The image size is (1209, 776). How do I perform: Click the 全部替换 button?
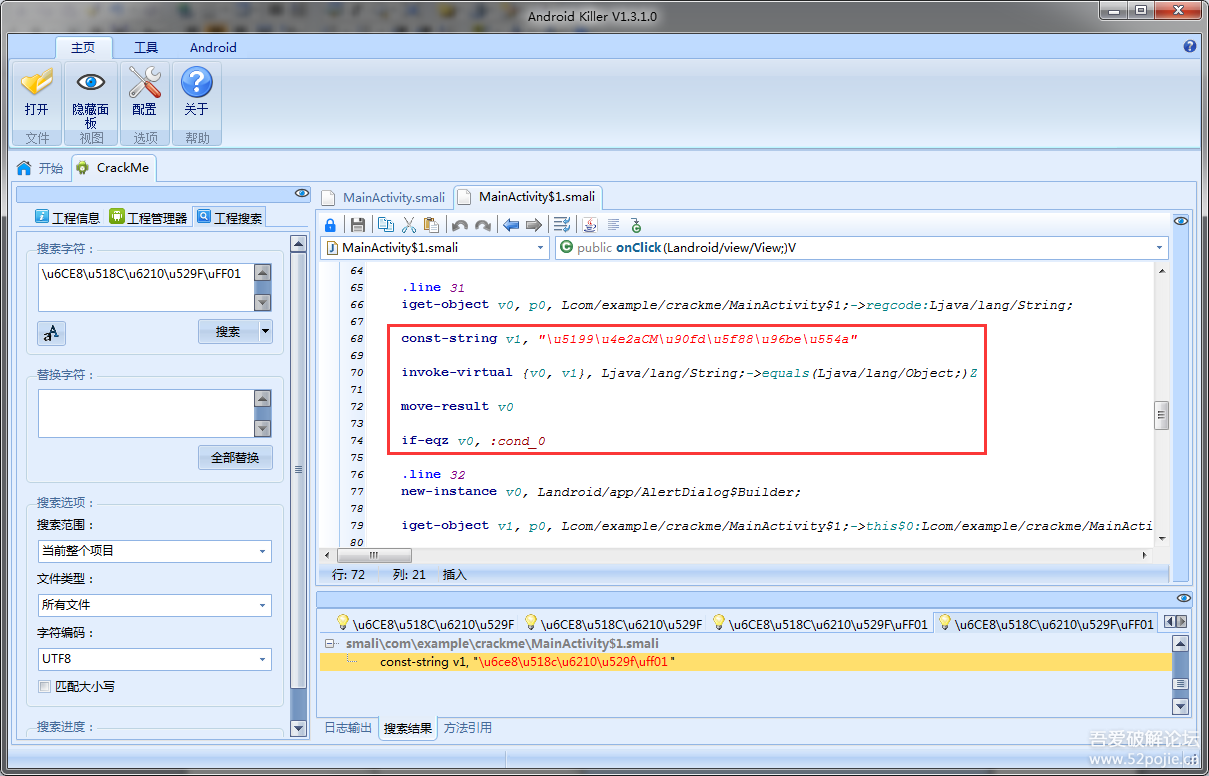[x=235, y=458]
